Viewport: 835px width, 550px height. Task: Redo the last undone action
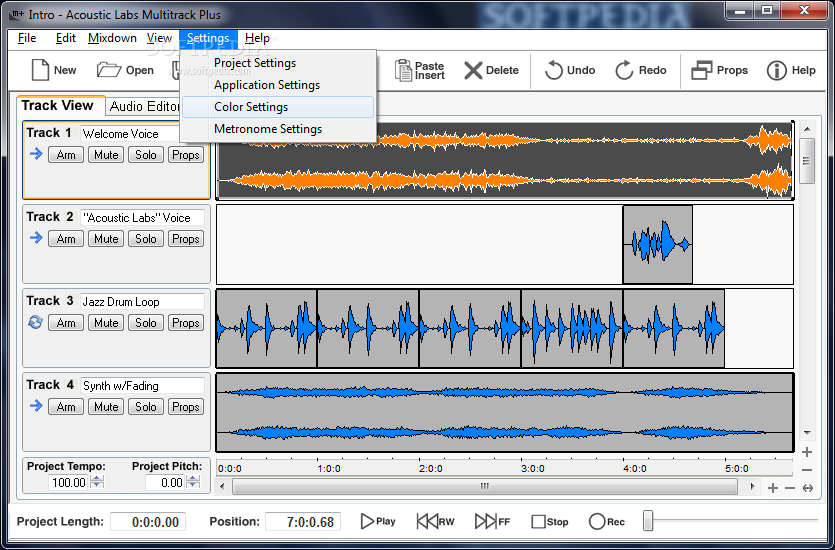point(624,70)
